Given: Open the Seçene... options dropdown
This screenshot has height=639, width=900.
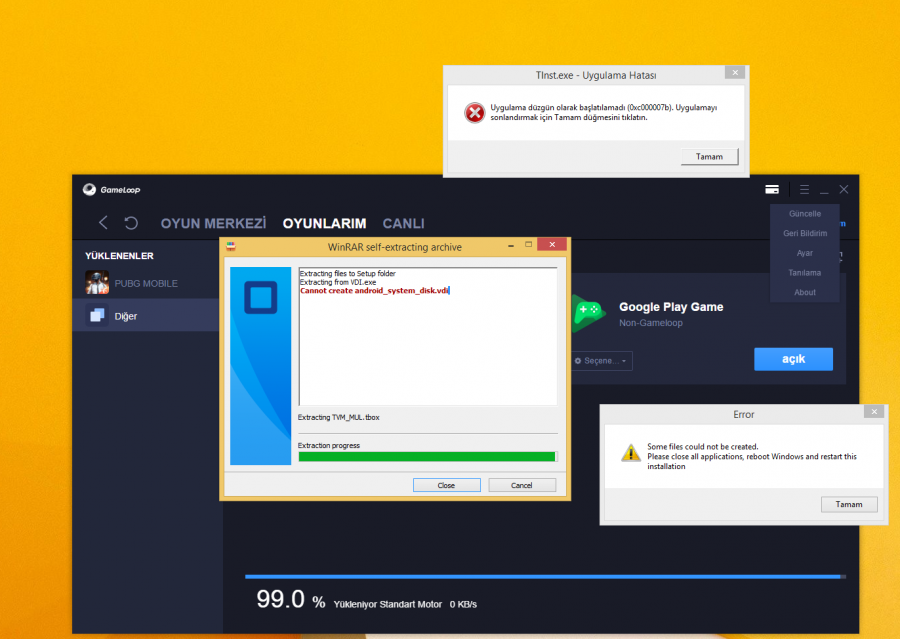Looking at the screenshot, I should point(601,361).
